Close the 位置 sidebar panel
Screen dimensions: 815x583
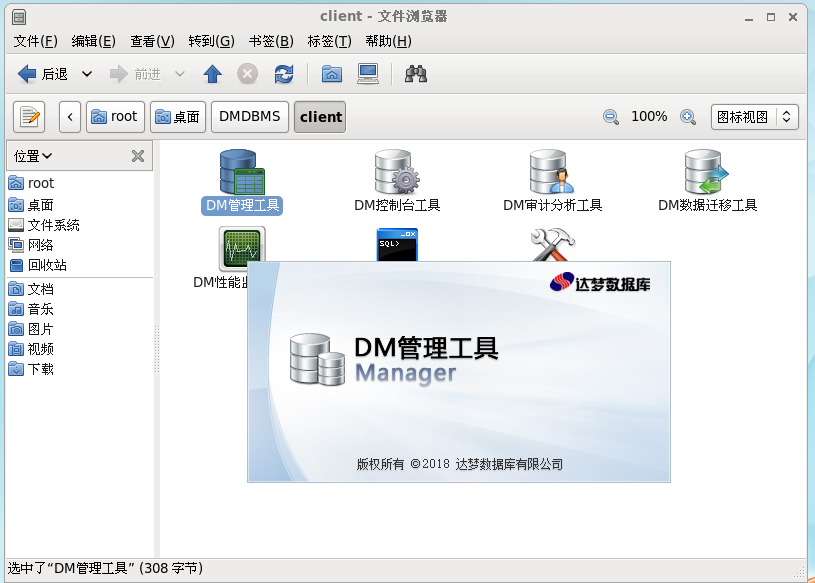[135, 155]
